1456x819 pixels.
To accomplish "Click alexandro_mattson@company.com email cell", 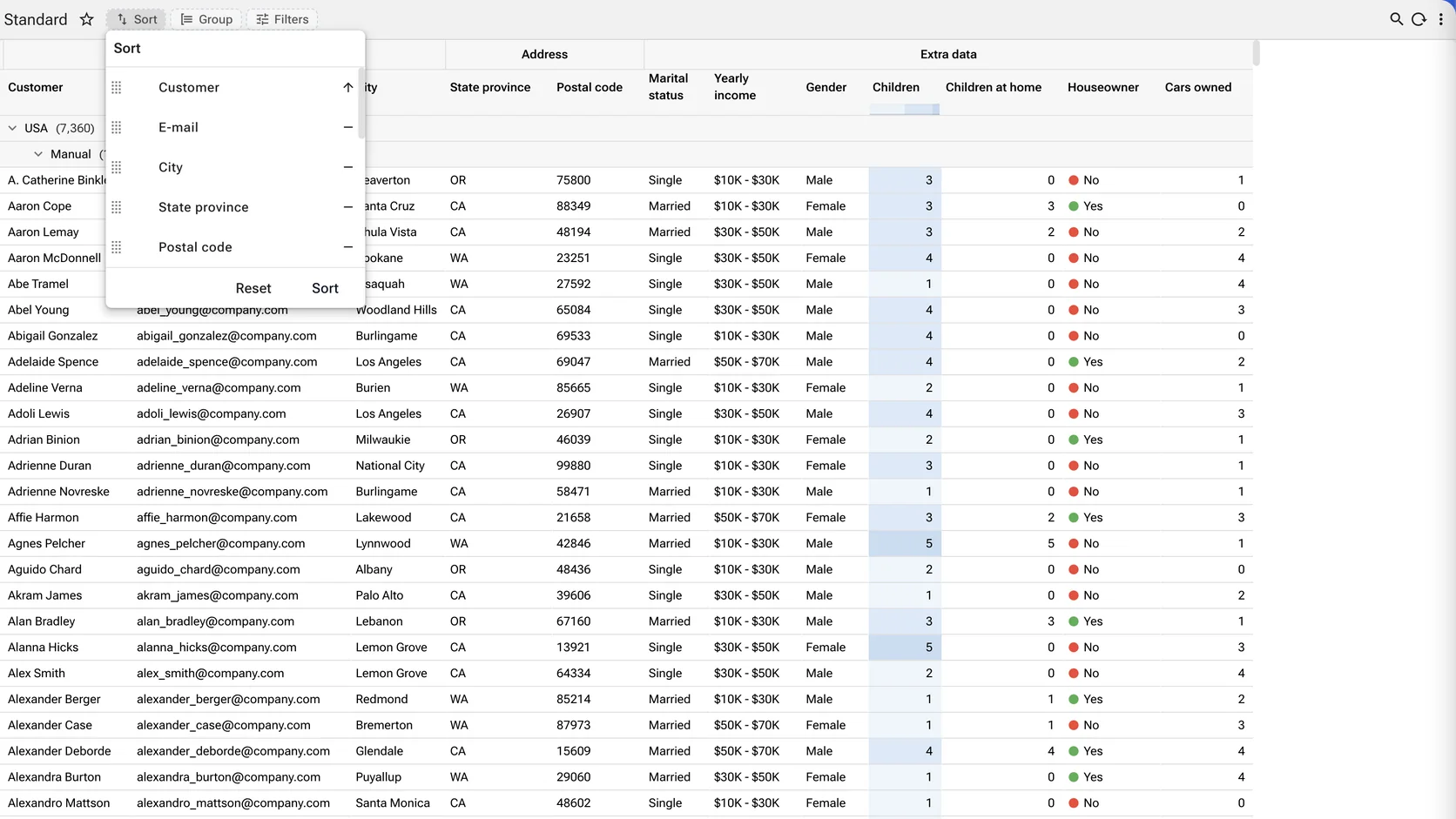I will click(x=233, y=803).
